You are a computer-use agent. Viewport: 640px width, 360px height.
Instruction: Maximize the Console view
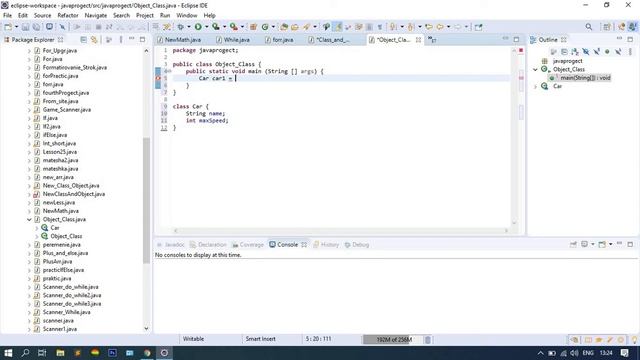tap(630, 244)
